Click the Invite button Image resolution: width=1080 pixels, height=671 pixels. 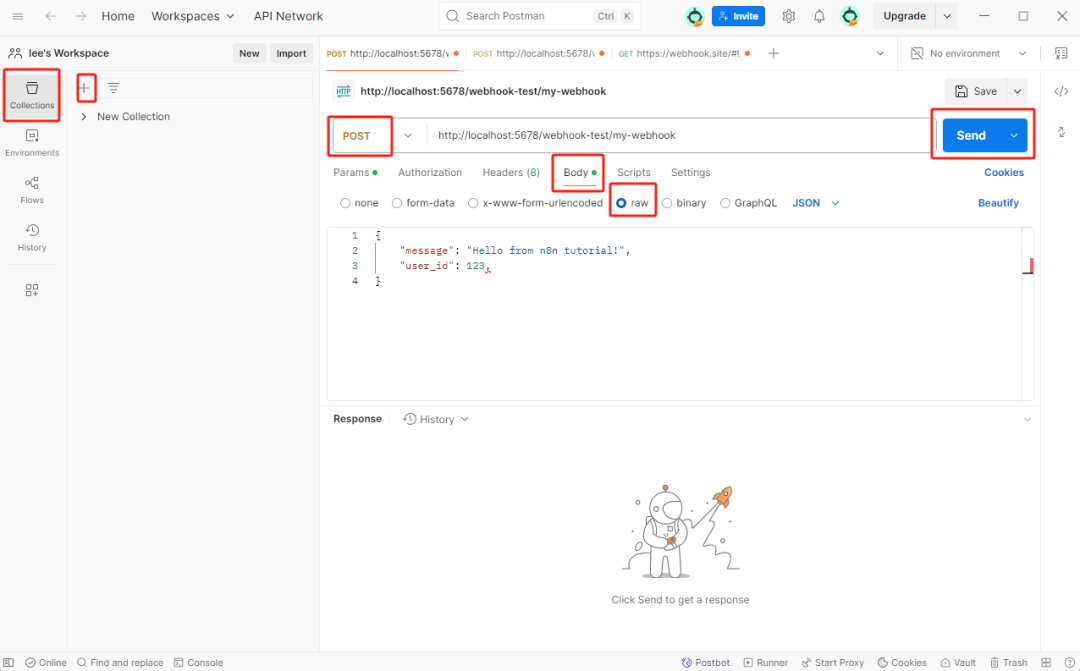click(738, 16)
